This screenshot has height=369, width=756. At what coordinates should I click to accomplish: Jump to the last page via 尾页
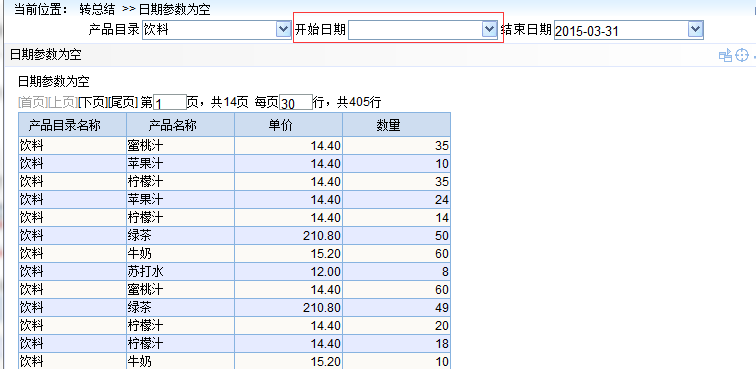tap(123, 102)
